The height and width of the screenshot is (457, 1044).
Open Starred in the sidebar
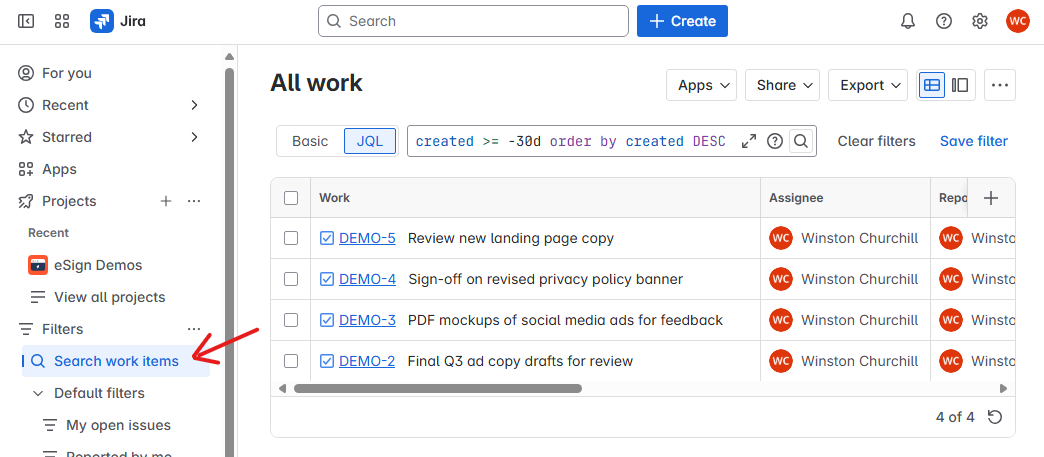(67, 137)
